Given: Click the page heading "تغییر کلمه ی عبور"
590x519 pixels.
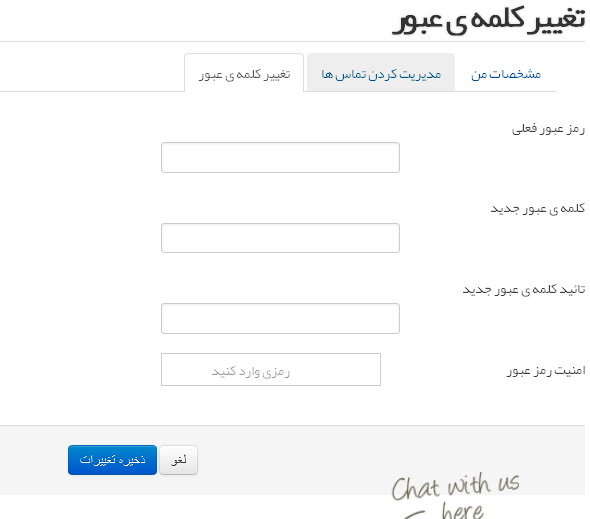Looking at the screenshot, I should (489, 19).
